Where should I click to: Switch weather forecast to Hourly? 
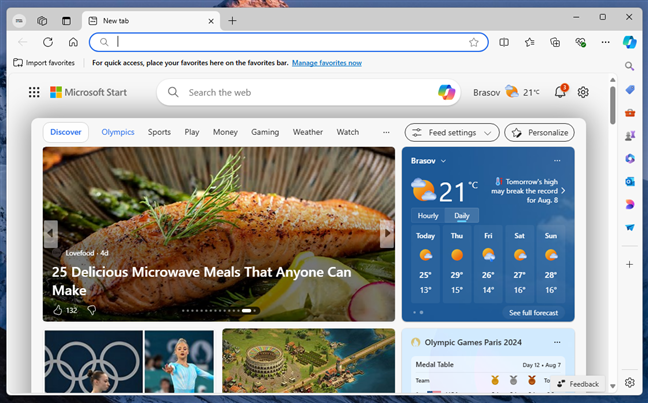point(428,216)
